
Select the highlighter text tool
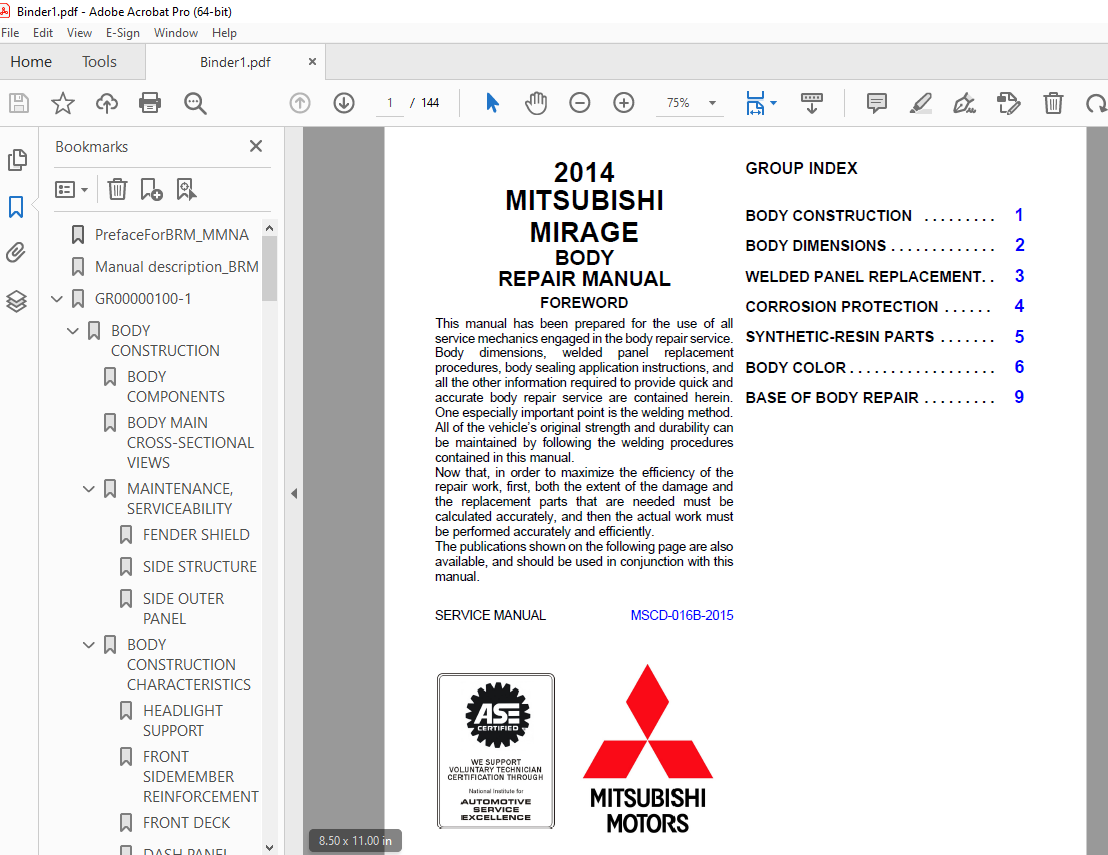921,103
